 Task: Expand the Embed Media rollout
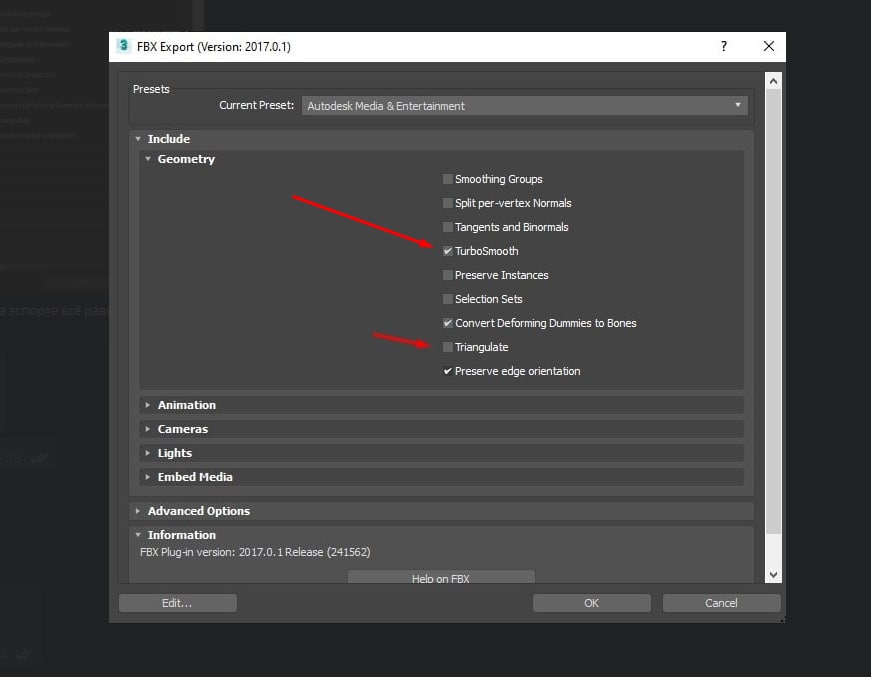148,477
